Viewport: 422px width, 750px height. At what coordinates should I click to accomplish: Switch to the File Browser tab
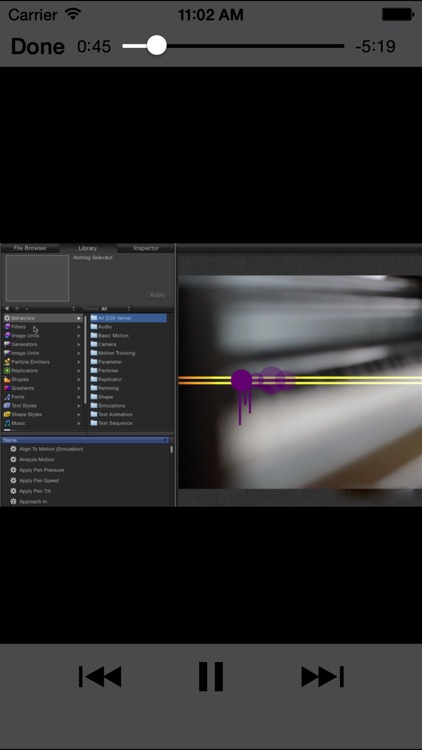30,248
